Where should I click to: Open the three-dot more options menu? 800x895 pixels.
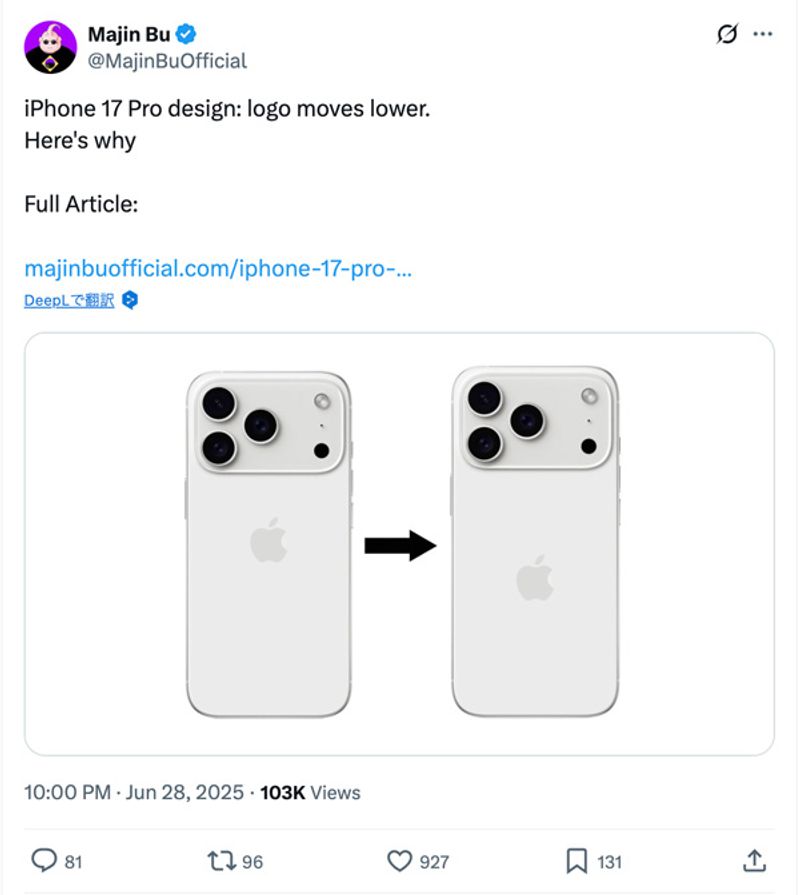click(763, 34)
